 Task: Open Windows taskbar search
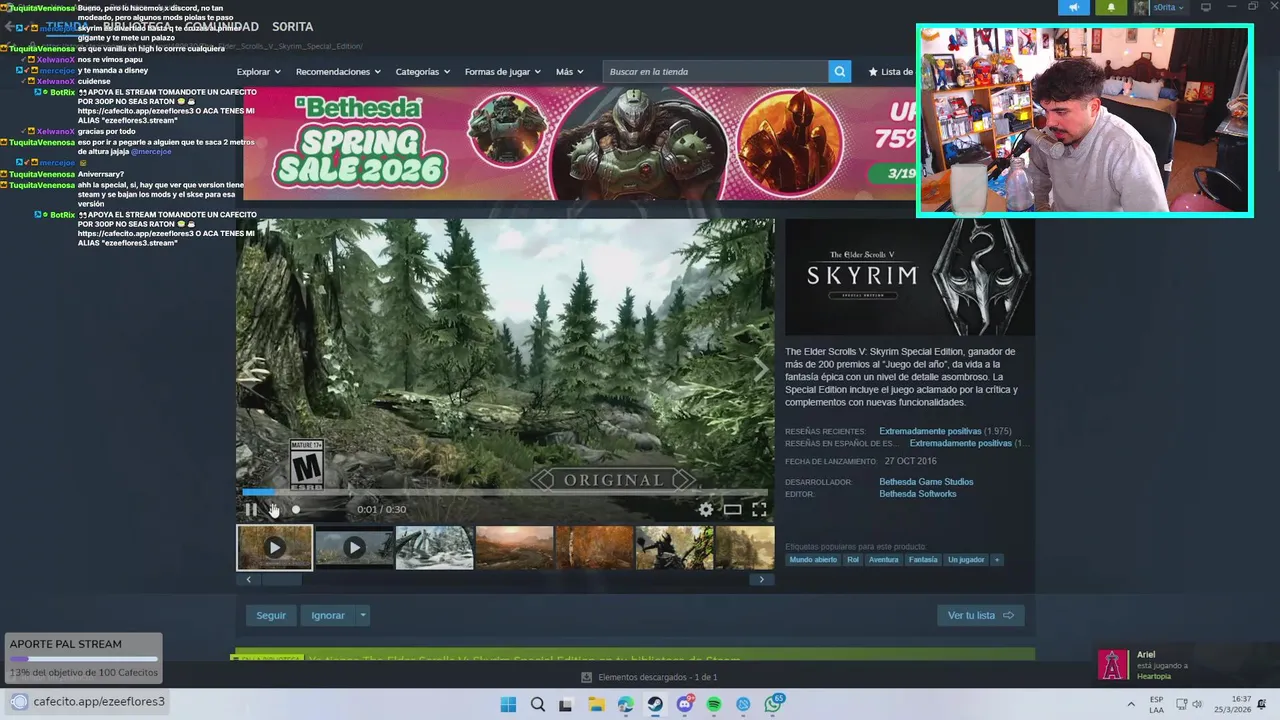(x=538, y=704)
